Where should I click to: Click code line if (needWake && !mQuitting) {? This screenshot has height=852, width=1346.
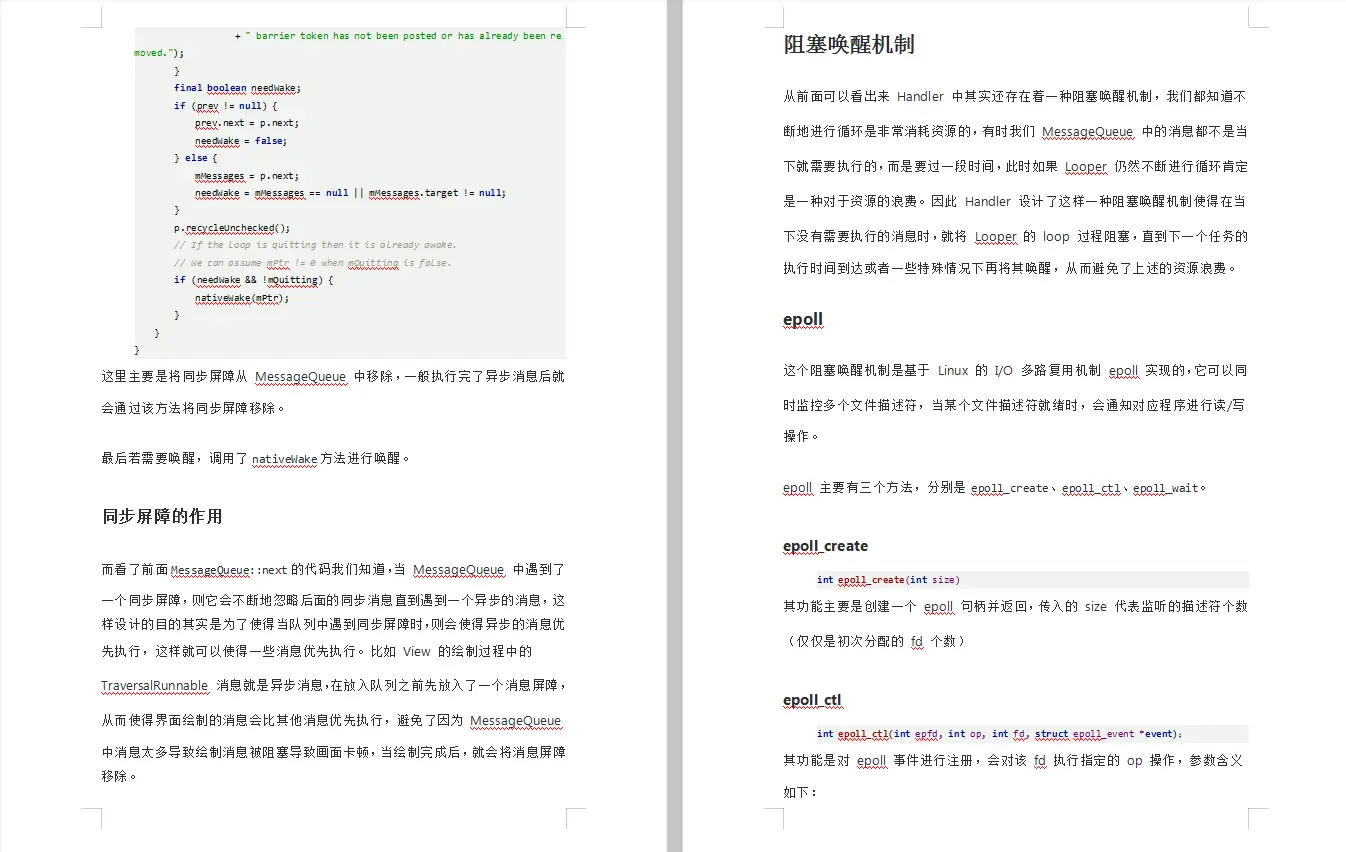[253, 280]
